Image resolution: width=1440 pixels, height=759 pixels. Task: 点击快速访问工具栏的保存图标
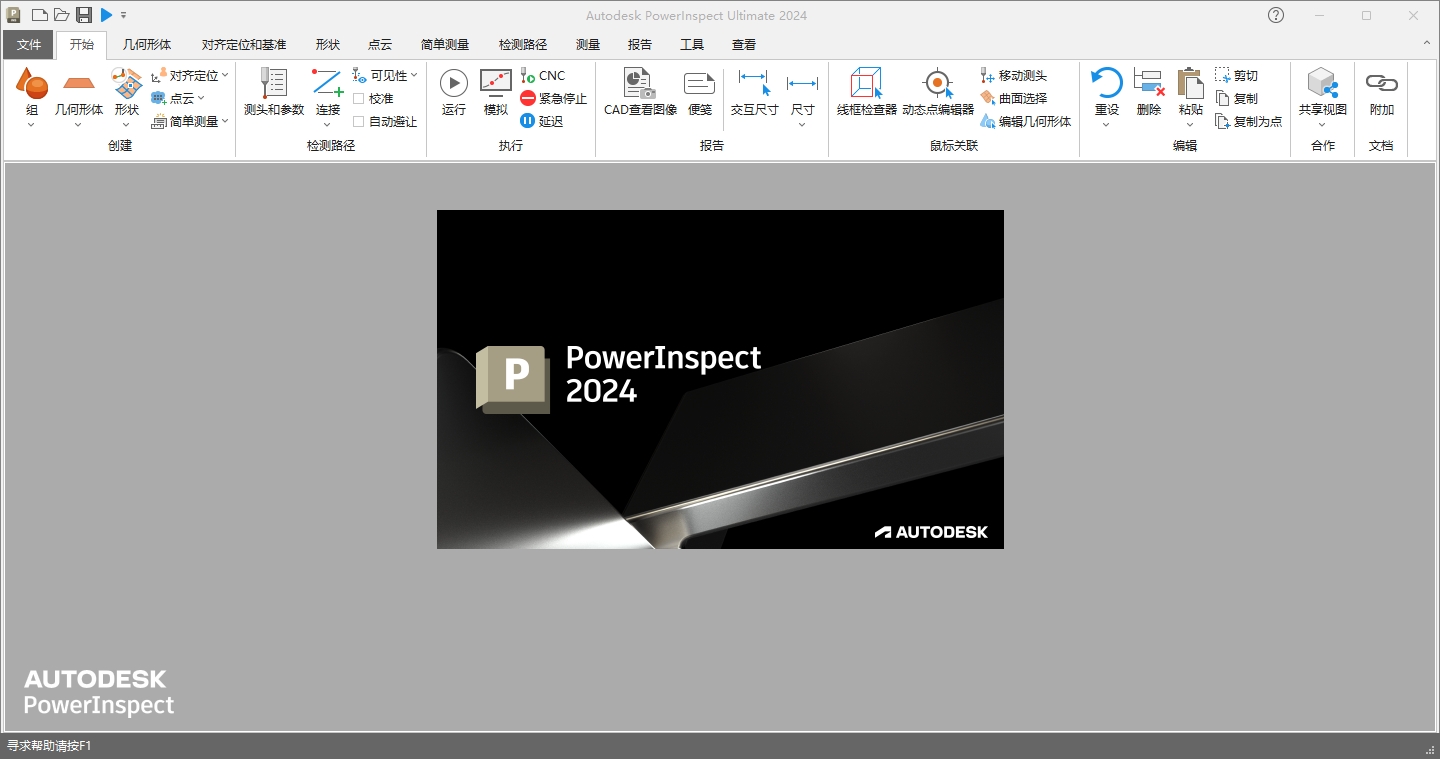(x=83, y=15)
